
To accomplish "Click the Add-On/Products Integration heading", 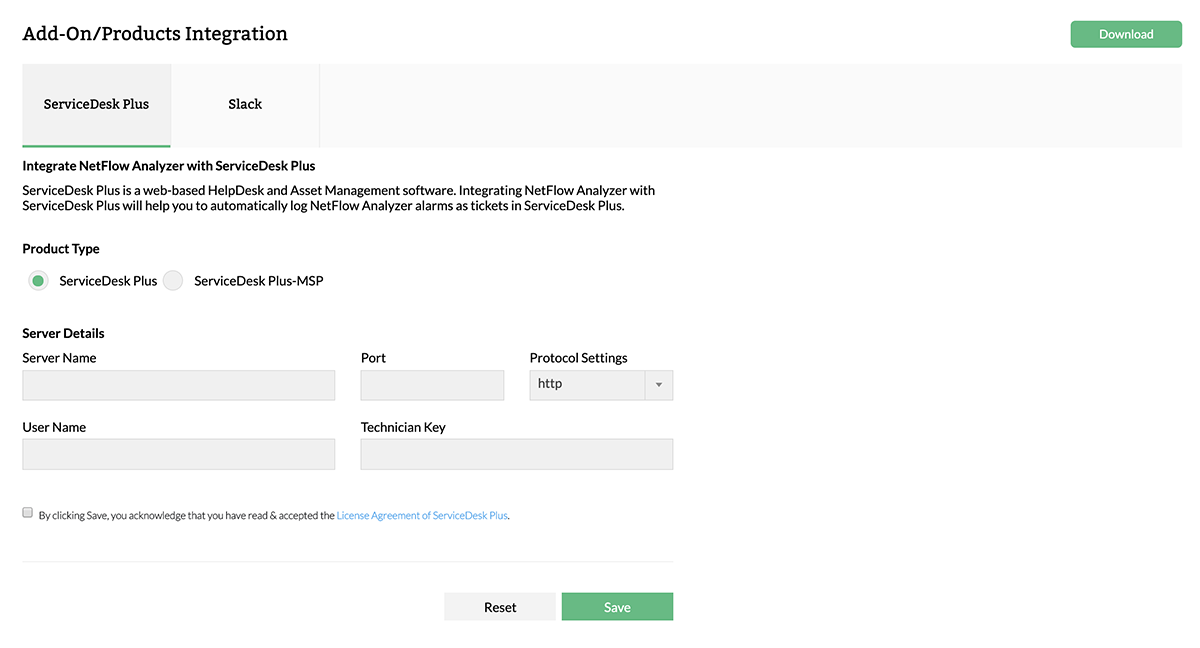I will click(155, 33).
